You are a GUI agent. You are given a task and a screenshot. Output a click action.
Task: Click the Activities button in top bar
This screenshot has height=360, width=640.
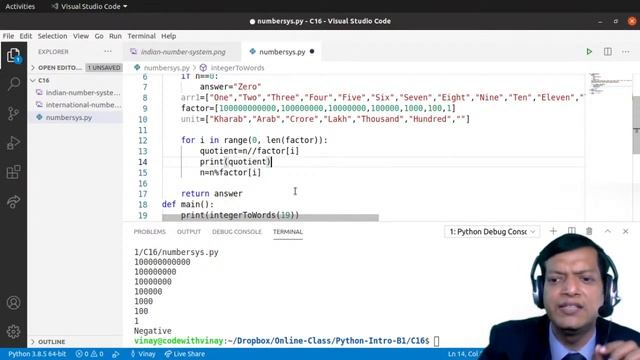pyautogui.click(x=20, y=7)
